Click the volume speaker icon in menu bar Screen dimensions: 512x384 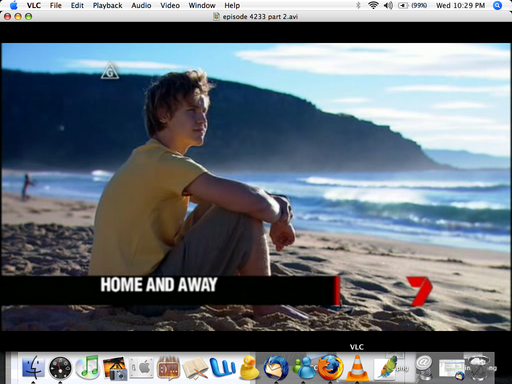click(388, 5)
